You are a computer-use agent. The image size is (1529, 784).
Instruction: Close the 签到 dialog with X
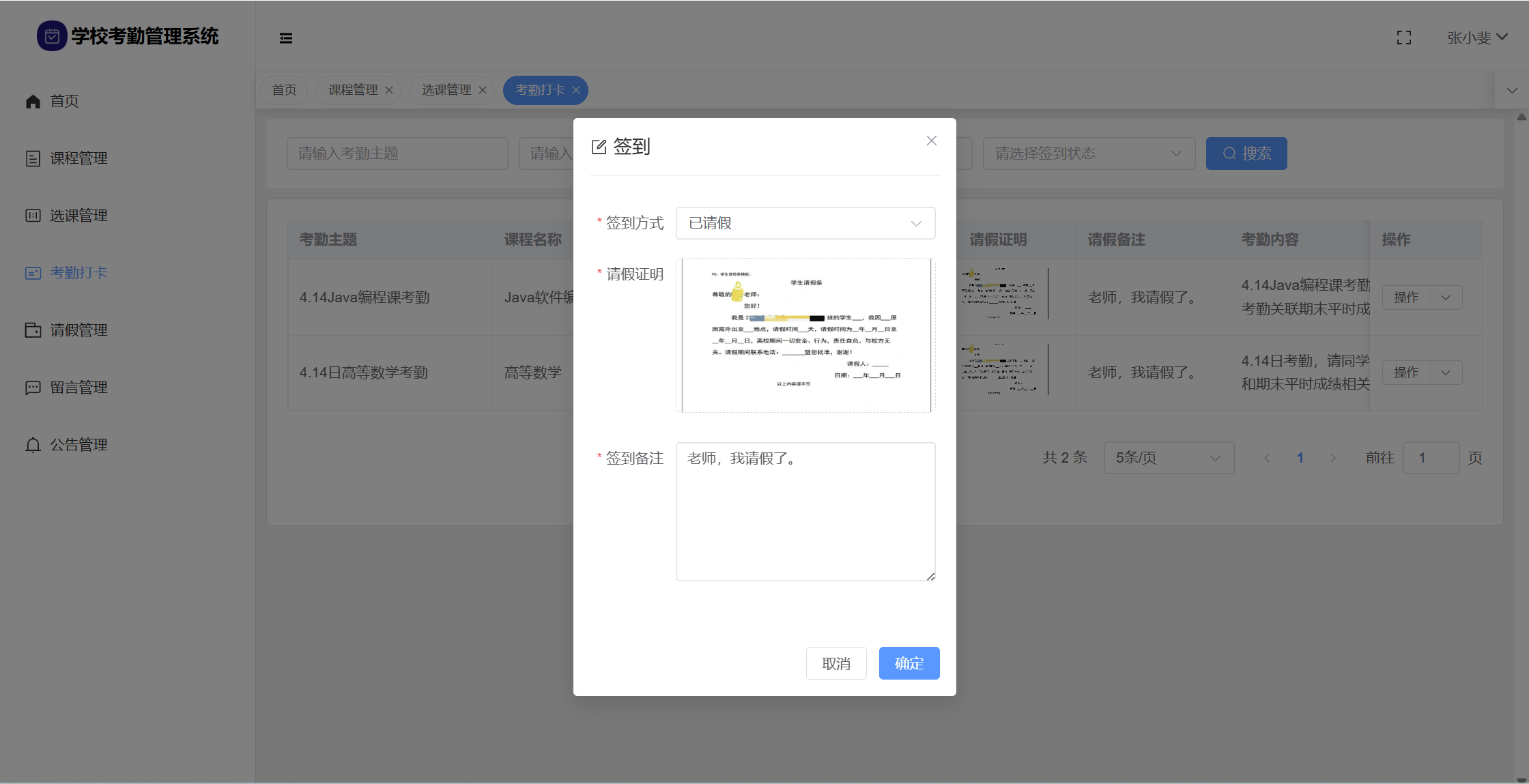pos(931,141)
